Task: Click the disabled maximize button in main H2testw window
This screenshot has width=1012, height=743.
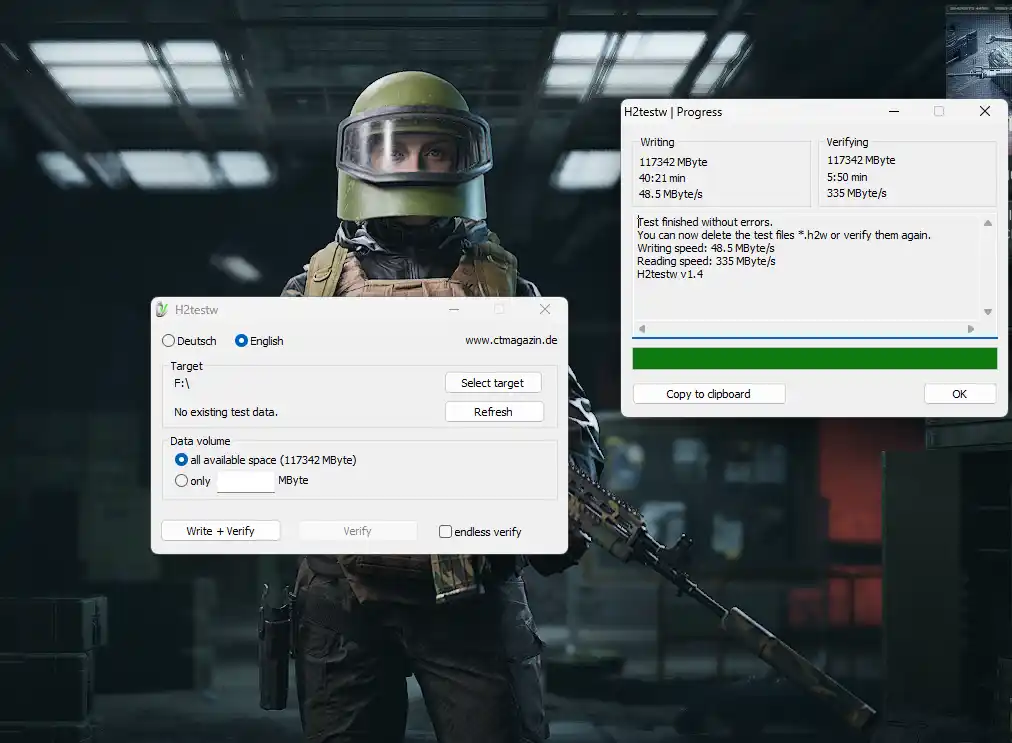Action: click(x=499, y=309)
